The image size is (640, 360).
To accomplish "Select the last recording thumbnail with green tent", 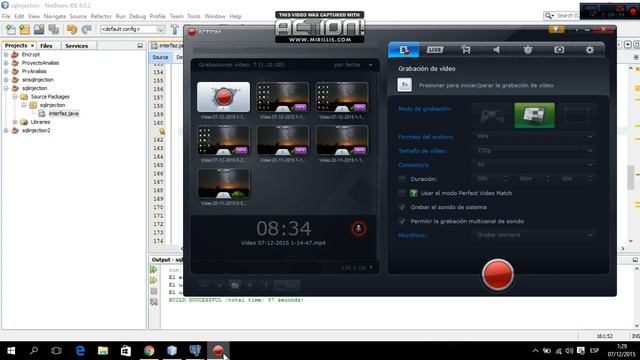I will pos(223,184).
